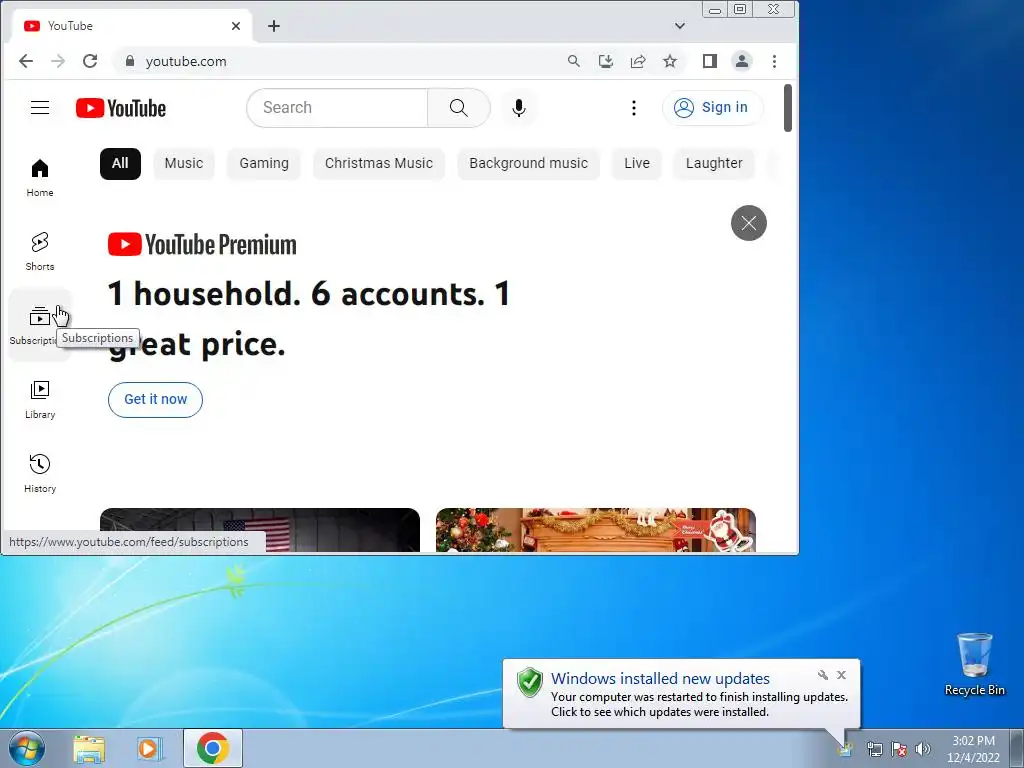
Task: Open Windows Explorer from taskbar
Action: click(89, 748)
